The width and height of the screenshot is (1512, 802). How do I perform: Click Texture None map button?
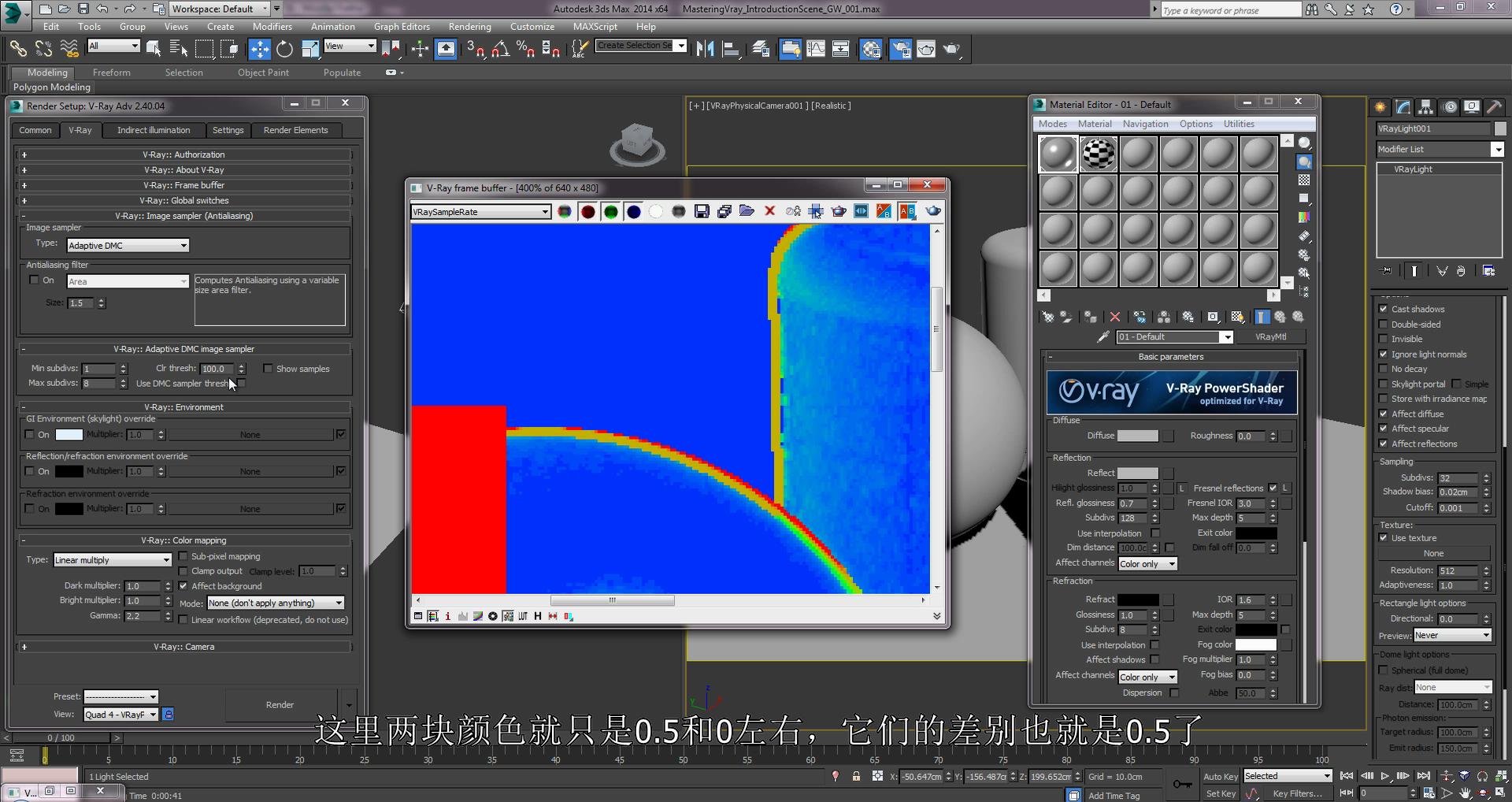pyautogui.click(x=1433, y=554)
